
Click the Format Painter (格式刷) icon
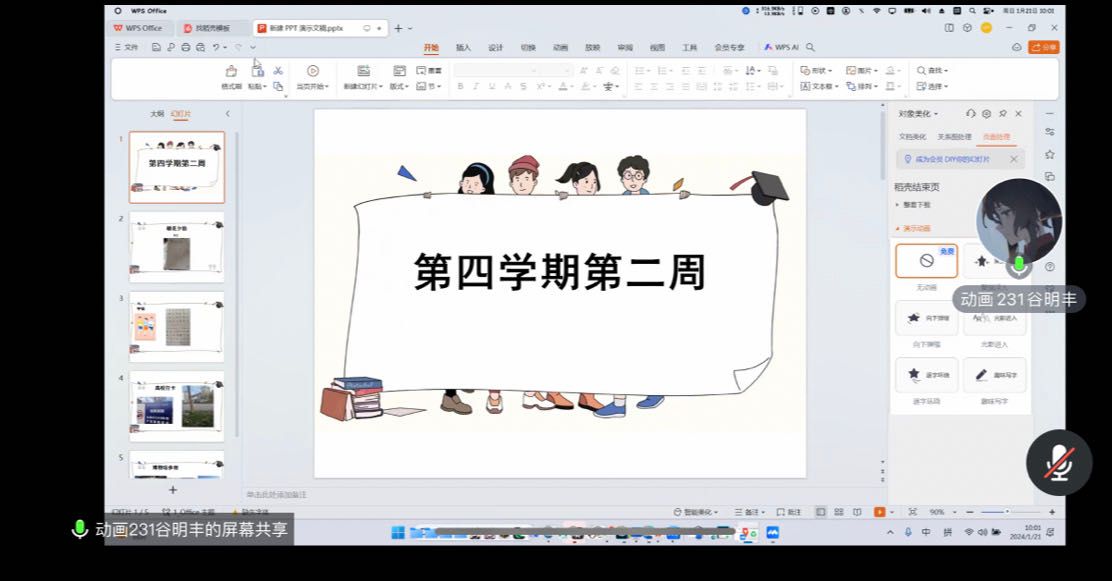231,71
